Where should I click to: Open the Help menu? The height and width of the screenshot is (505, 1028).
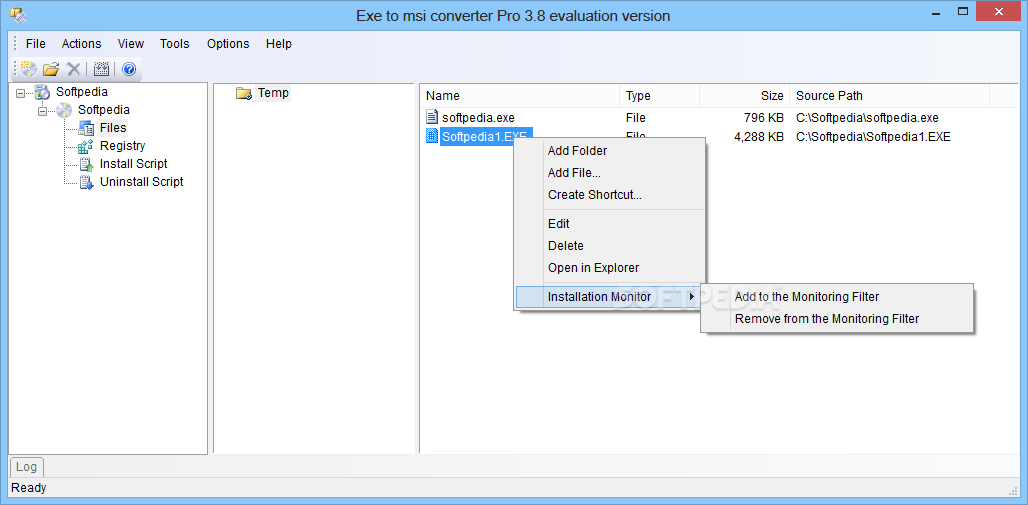click(279, 44)
